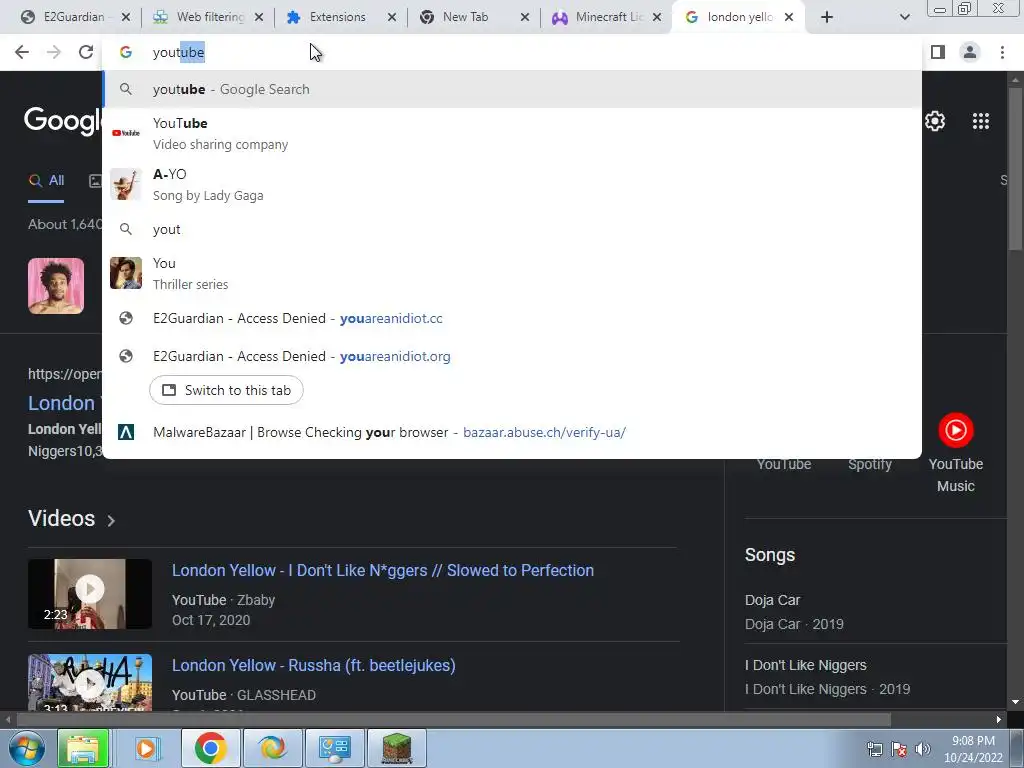Screen dimensions: 1024x768
Task: Click the vertical page scrollbar
Action: pyautogui.click(x=1015, y=170)
